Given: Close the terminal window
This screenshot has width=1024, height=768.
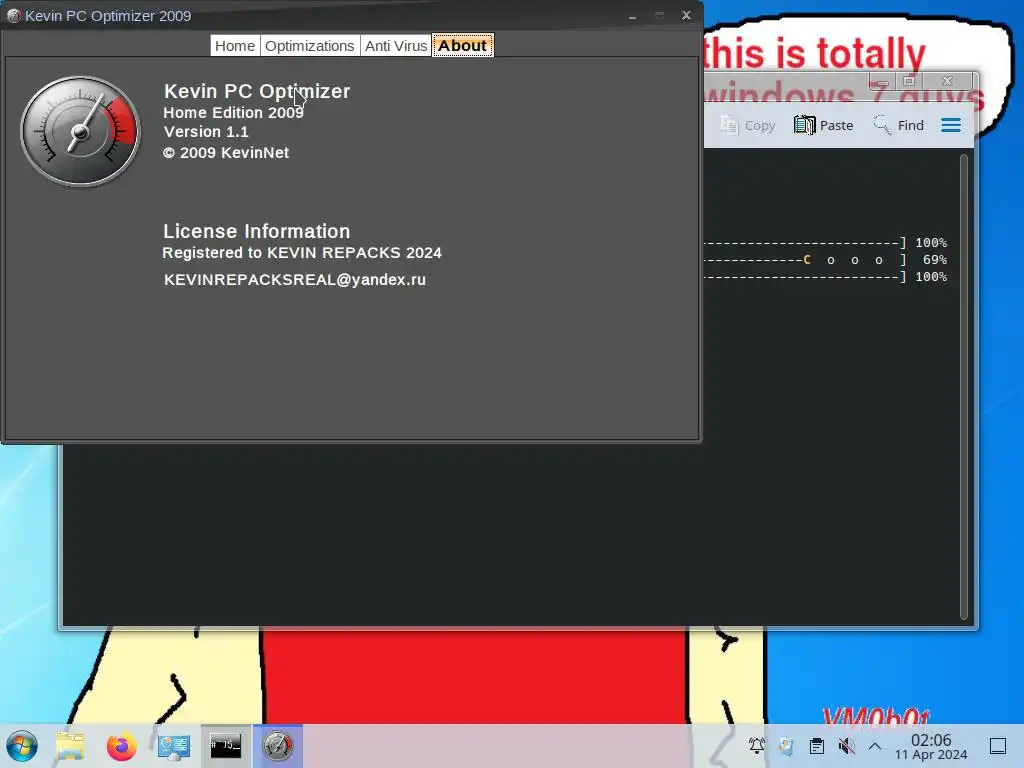Looking at the screenshot, I should [948, 81].
